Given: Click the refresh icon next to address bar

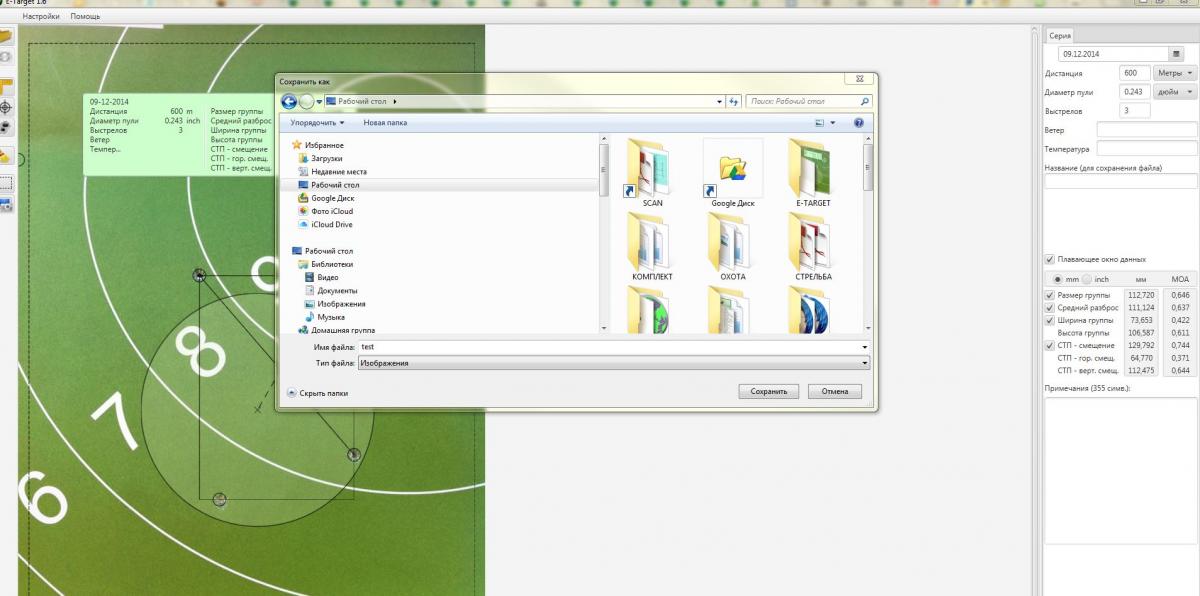Looking at the screenshot, I should (733, 101).
